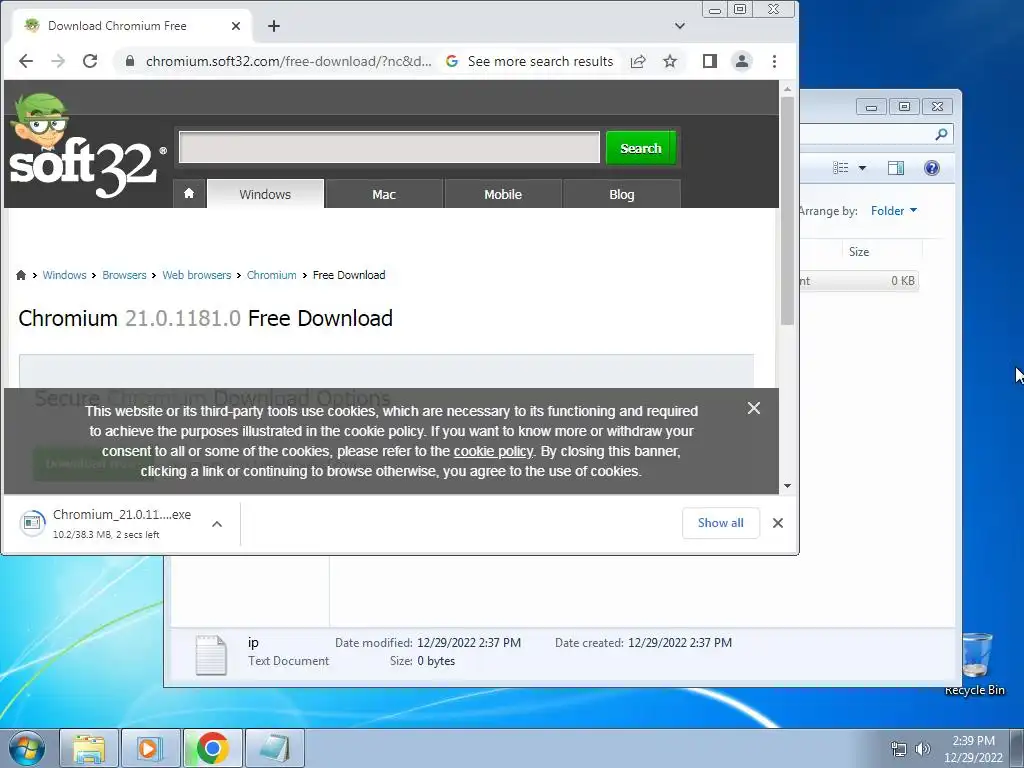Select the 0 KB file row in Explorer
Viewport: 1024px width, 768px height.
pos(859,281)
